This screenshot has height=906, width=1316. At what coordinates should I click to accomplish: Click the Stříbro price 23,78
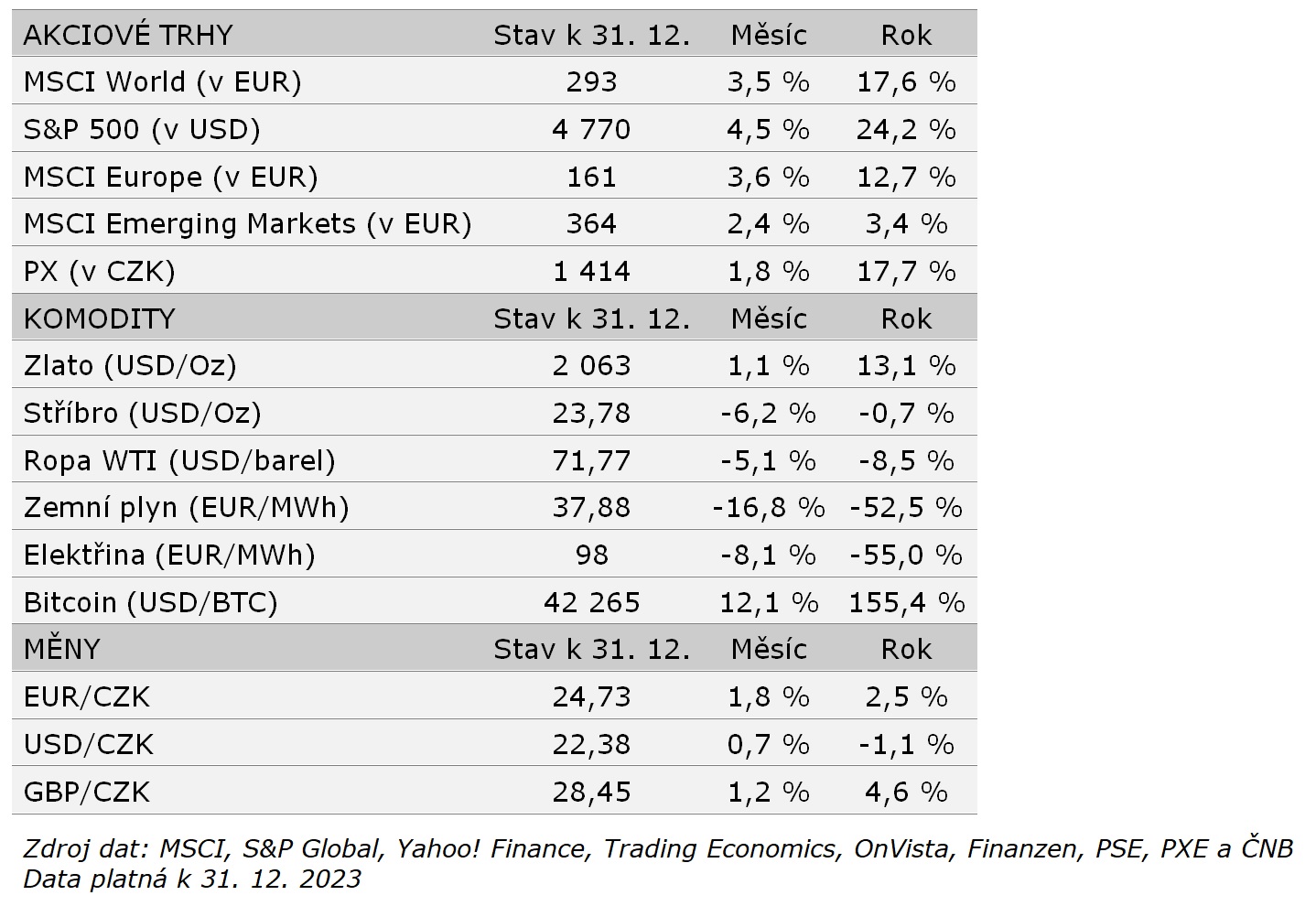(x=591, y=414)
